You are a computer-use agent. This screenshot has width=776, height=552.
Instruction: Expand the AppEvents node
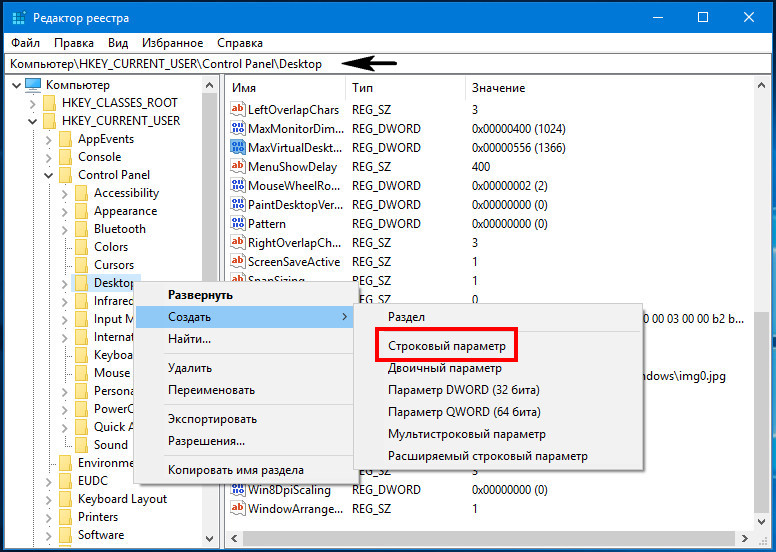click(48, 140)
